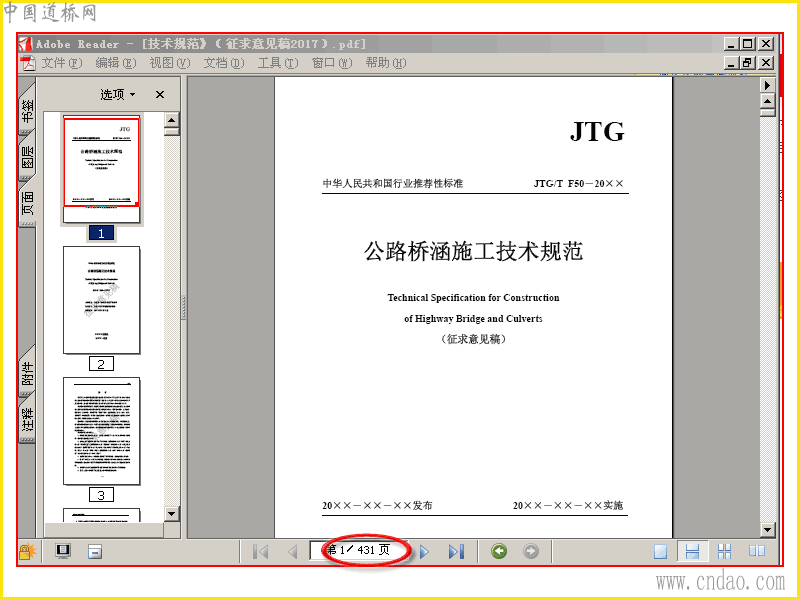Image resolution: width=800 pixels, height=600 pixels.
Task: Click the 20××-××-××发布 text
Action: (377, 505)
